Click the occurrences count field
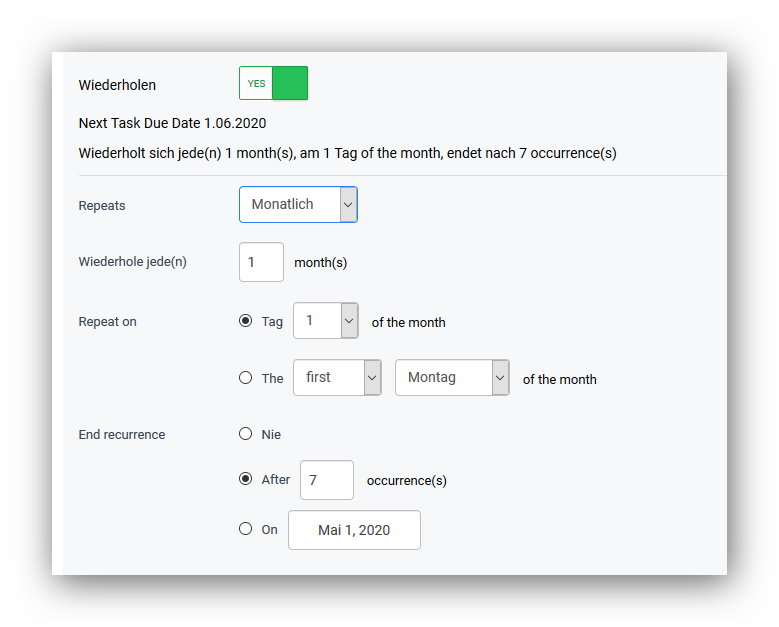Screen dimensions: 779x627 (x=327, y=480)
